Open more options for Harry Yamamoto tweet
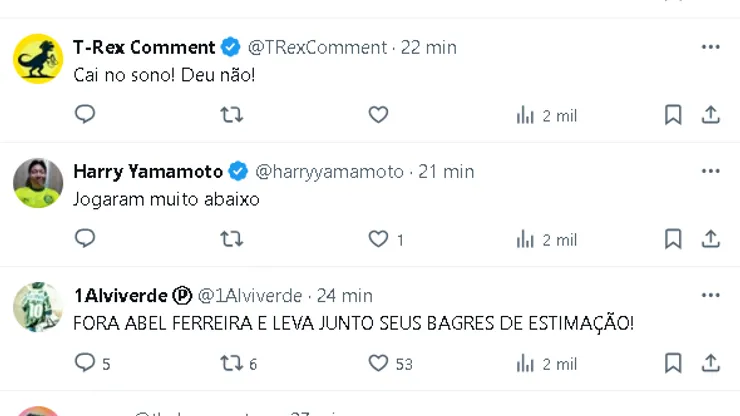Image resolution: width=740 pixels, height=416 pixels. pyautogui.click(x=710, y=171)
